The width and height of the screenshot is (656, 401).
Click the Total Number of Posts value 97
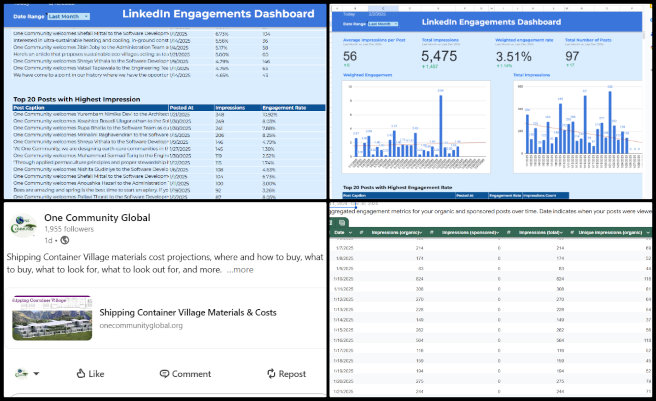point(572,56)
